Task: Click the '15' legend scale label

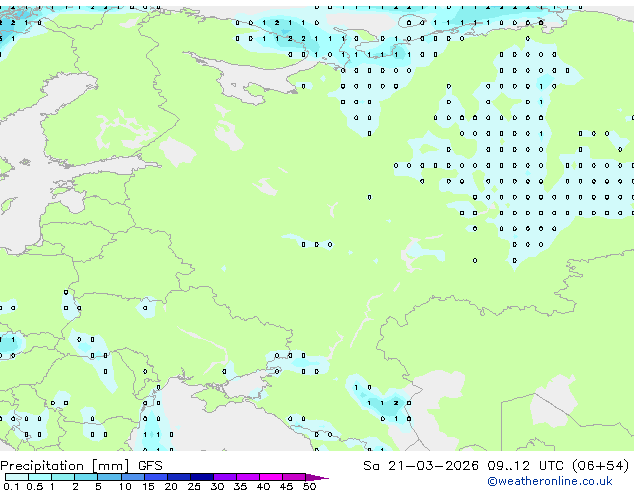Action: click(x=148, y=486)
